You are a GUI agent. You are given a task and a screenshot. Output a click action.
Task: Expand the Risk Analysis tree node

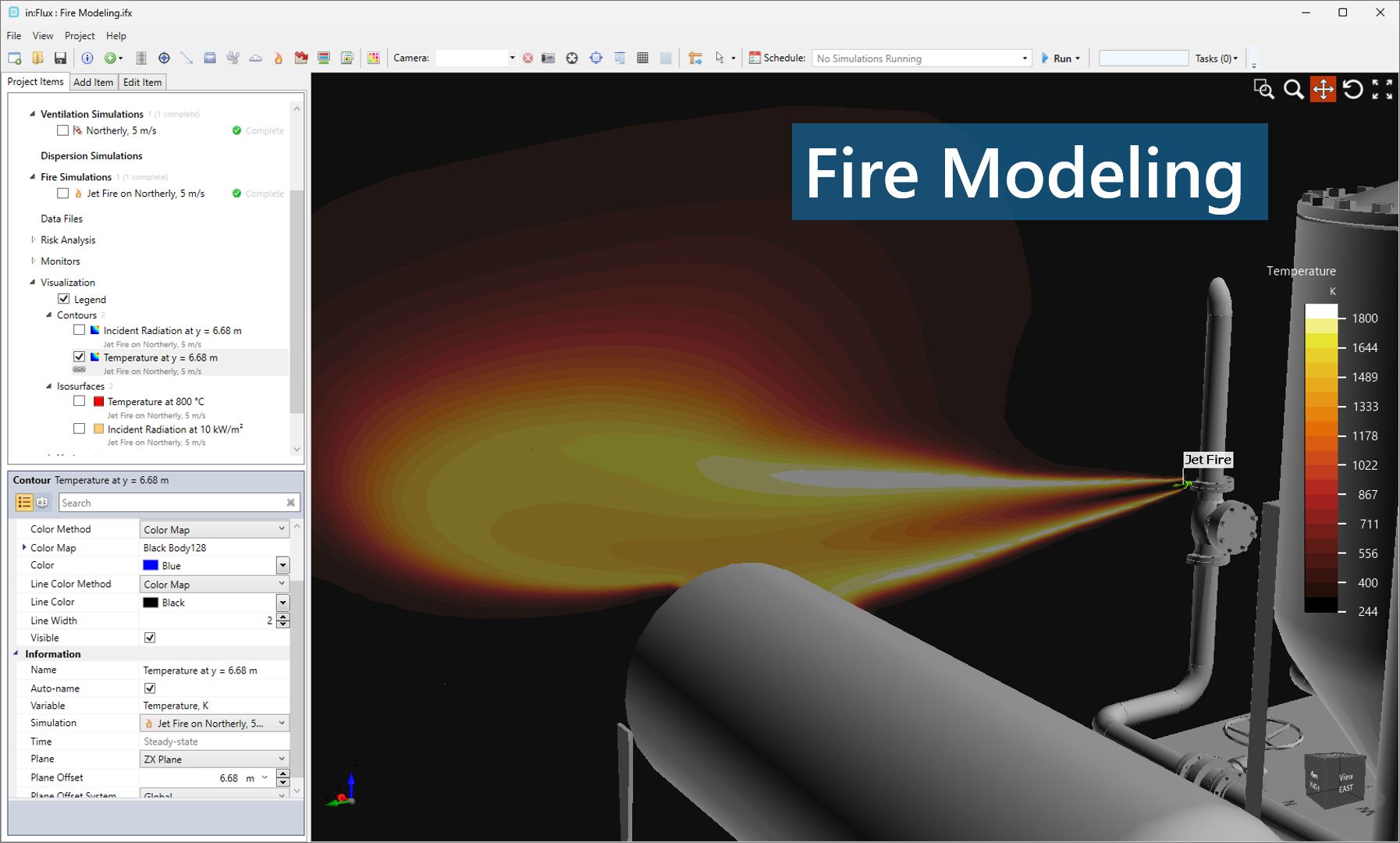[33, 240]
